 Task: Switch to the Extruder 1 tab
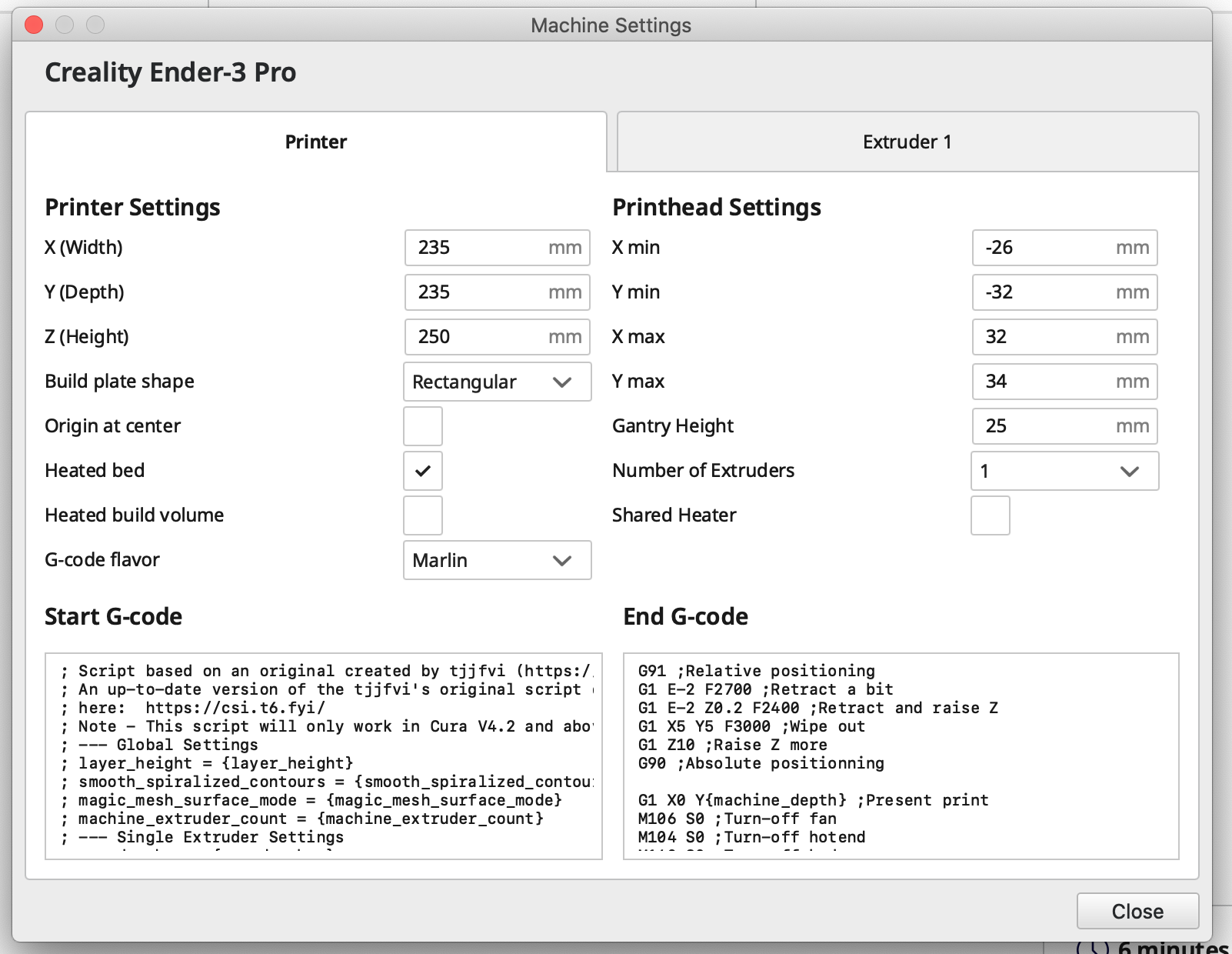[x=907, y=142]
